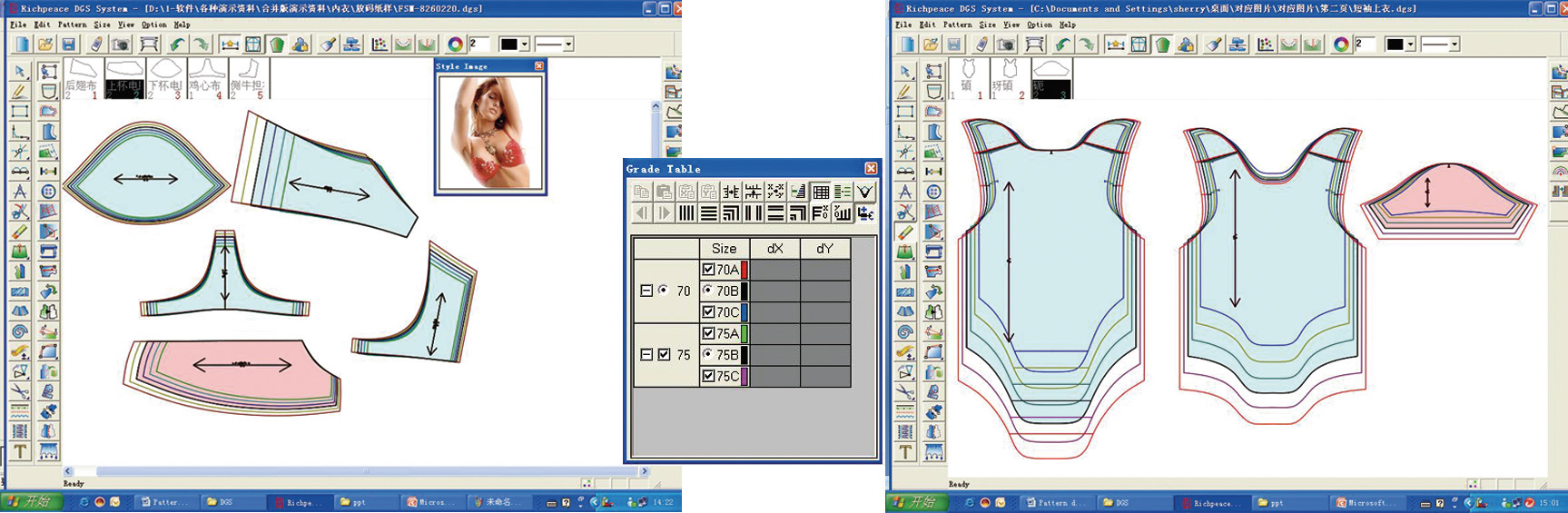Open the line style dropdown in the right window
The height and width of the screenshot is (513, 1568).
(x=1454, y=44)
